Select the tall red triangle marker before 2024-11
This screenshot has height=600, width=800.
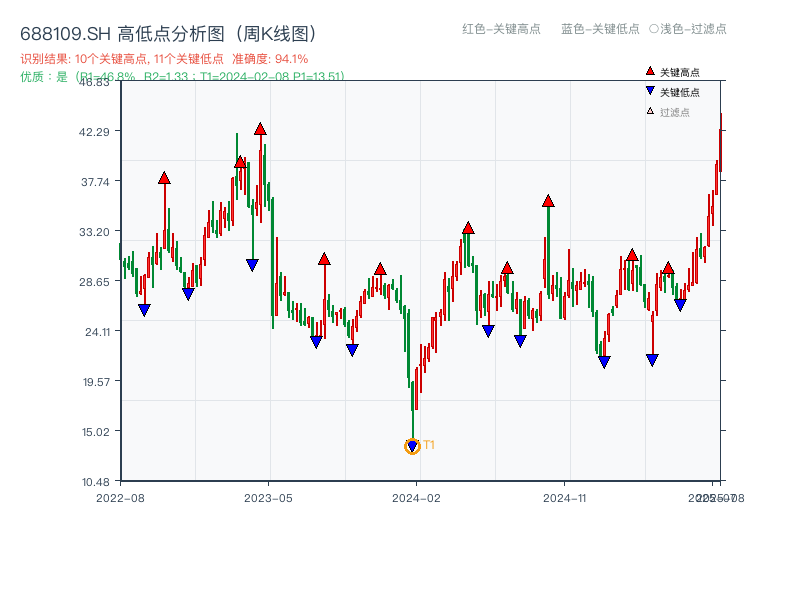pyautogui.click(x=546, y=200)
